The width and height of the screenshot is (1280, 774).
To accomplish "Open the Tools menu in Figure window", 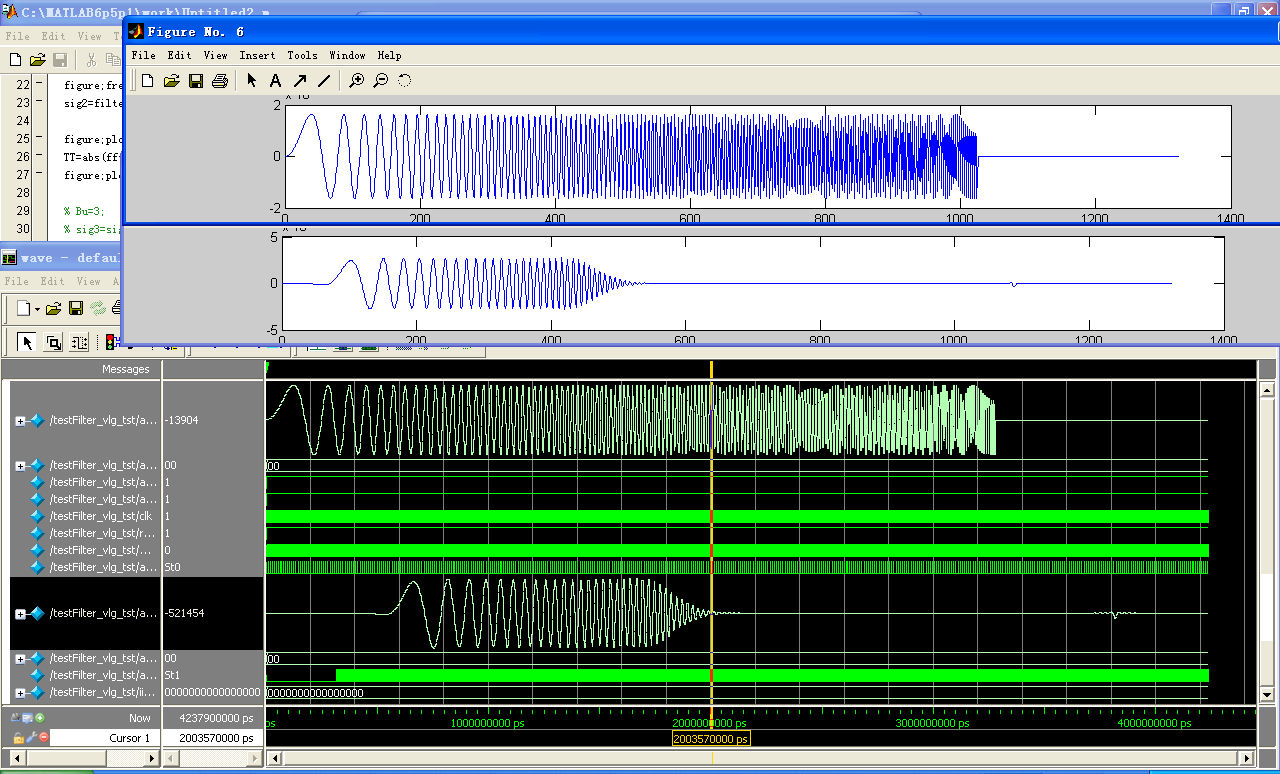I will (302, 56).
